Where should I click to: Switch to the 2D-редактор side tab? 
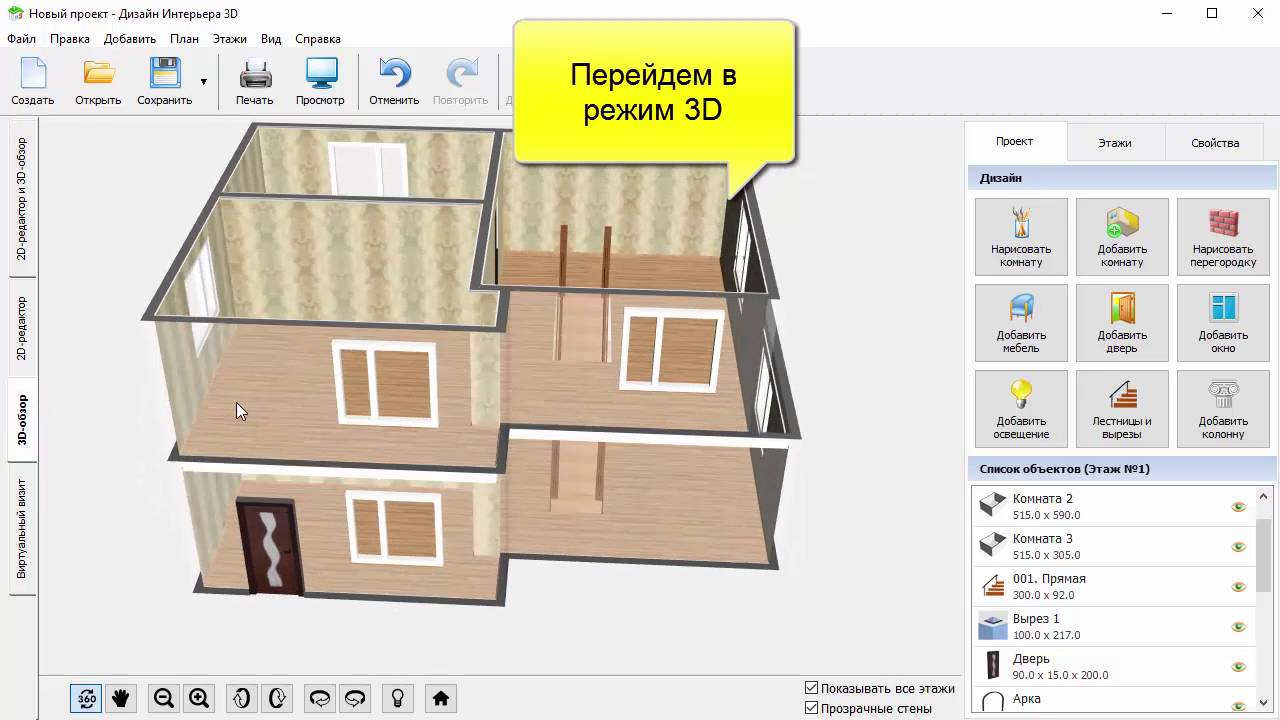pos(21,328)
